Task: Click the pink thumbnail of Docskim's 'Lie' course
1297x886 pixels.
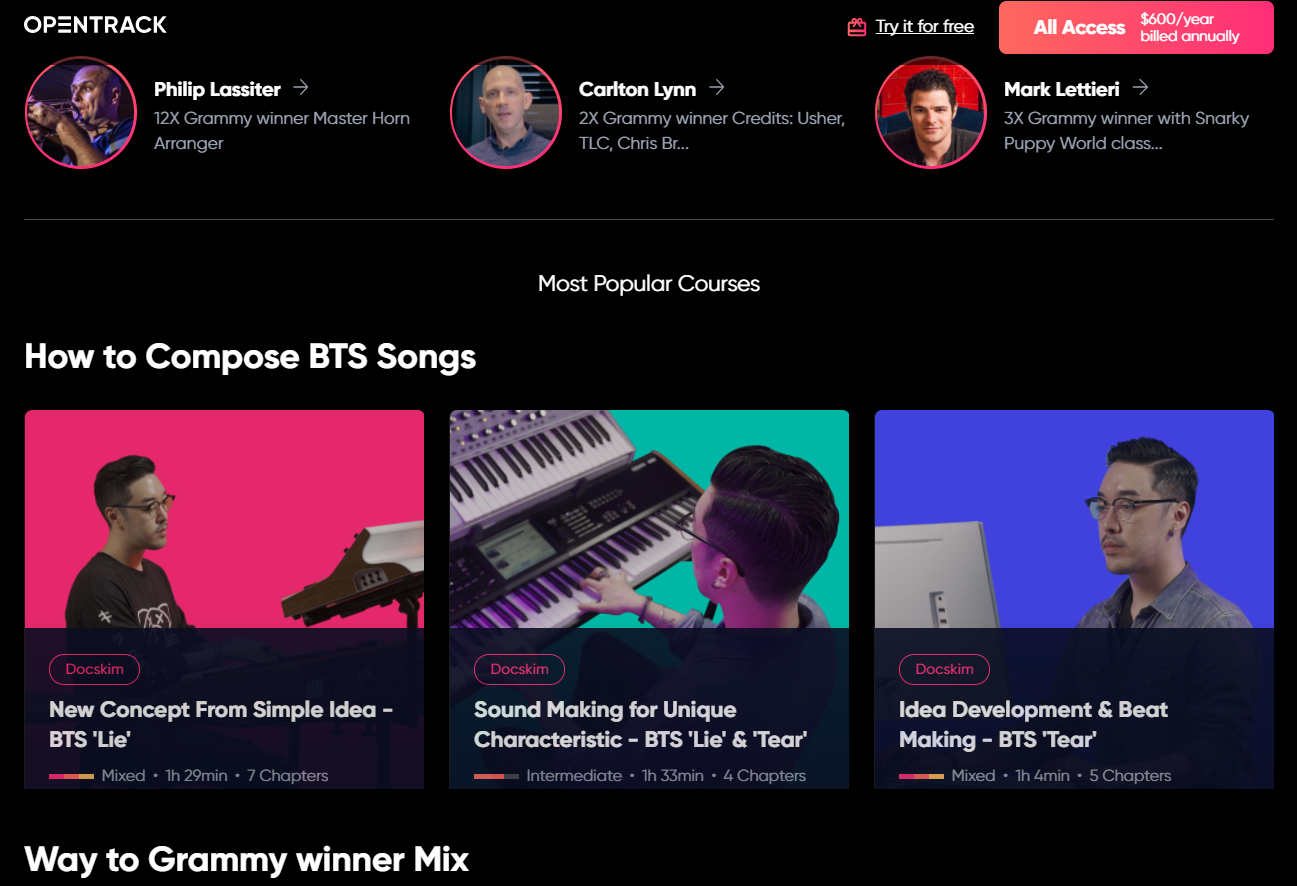Action: click(224, 519)
